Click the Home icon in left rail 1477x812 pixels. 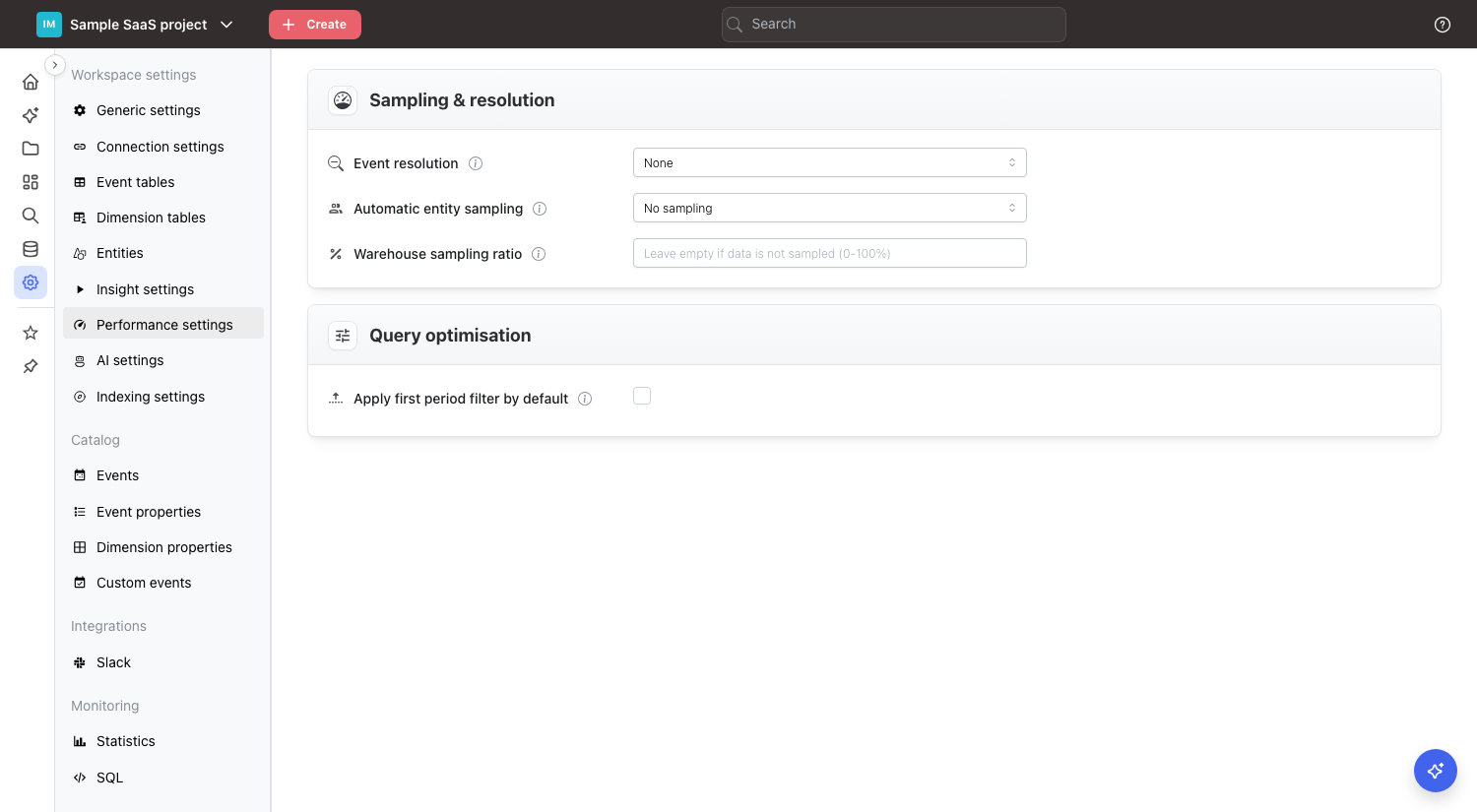(x=31, y=82)
